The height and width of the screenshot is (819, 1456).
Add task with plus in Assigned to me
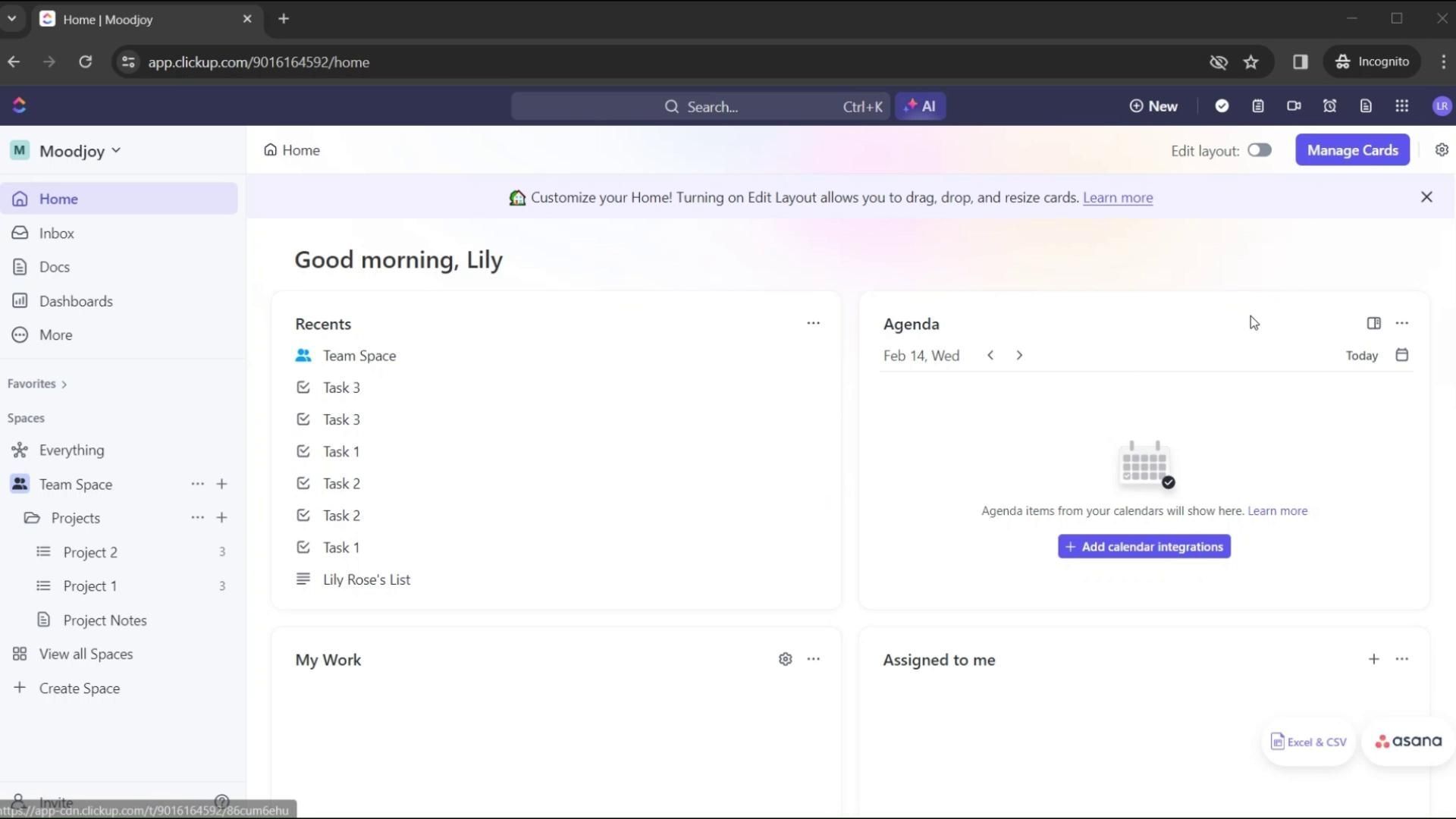[1373, 659]
